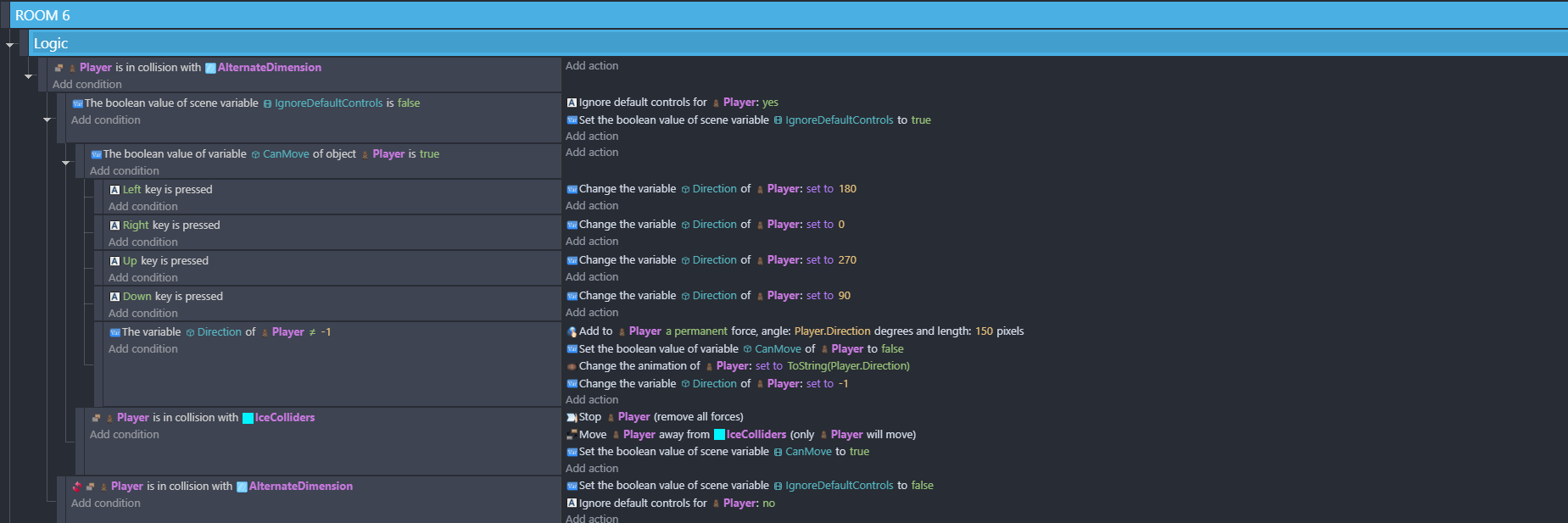
Task: Click keyboard icon of Up key pressed condition
Action: [114, 261]
